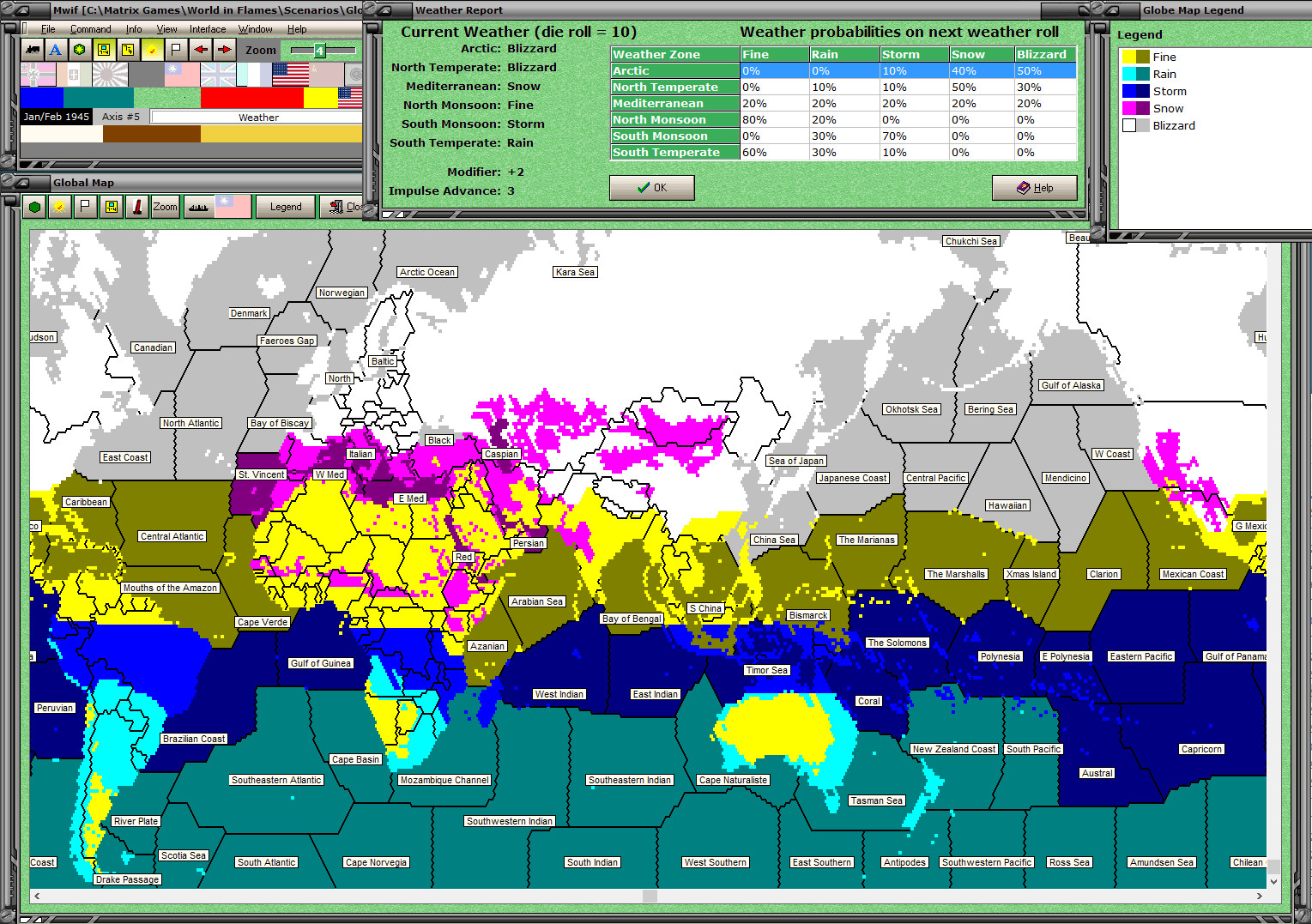This screenshot has height=924, width=1312.
Task: Select the French tricolor flag
Action: point(254,75)
